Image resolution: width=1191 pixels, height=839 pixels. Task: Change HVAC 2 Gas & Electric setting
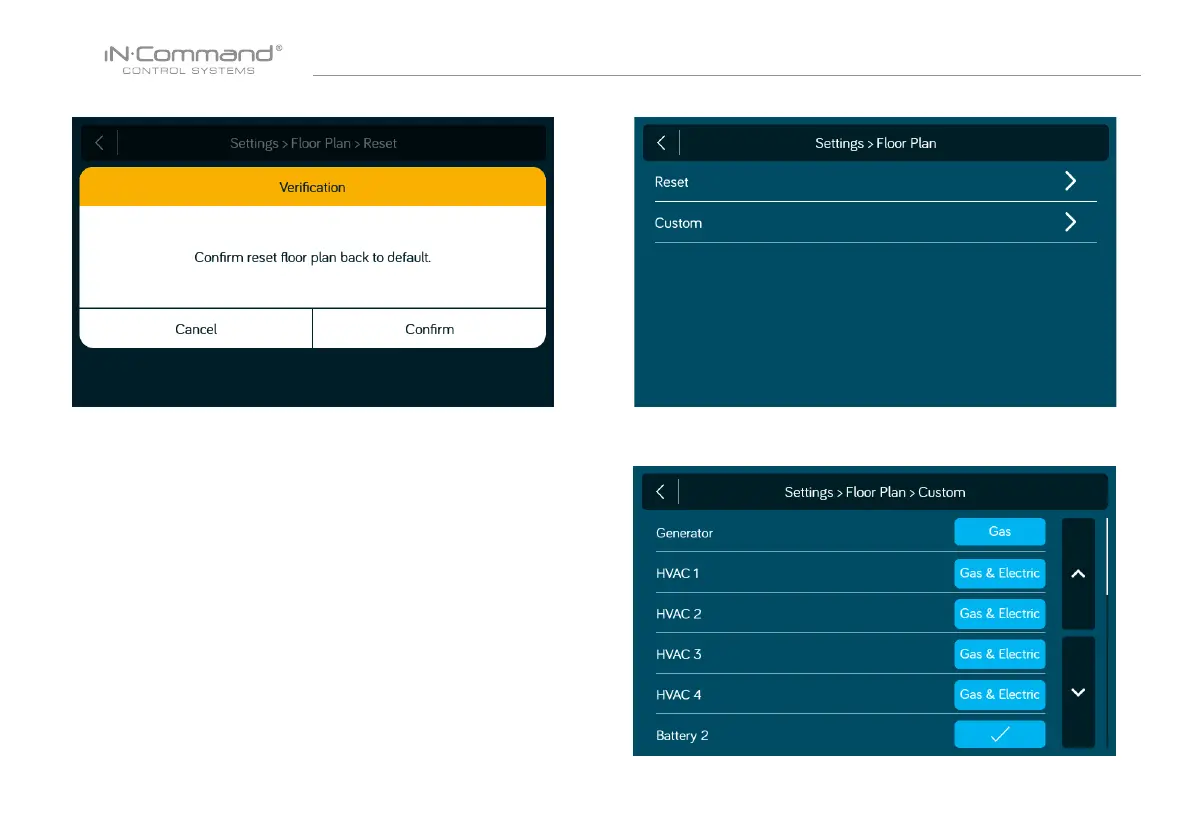(x=1000, y=613)
